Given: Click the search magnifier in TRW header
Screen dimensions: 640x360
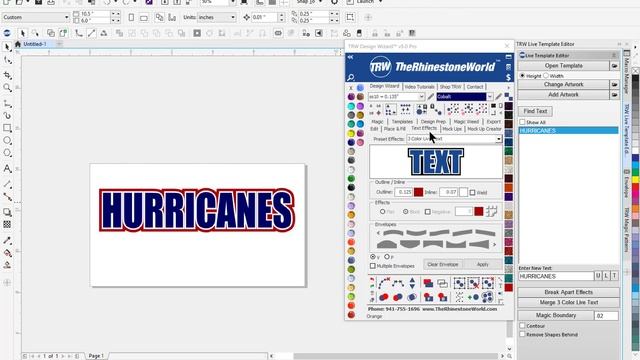Looking at the screenshot, I should [x=351, y=77].
